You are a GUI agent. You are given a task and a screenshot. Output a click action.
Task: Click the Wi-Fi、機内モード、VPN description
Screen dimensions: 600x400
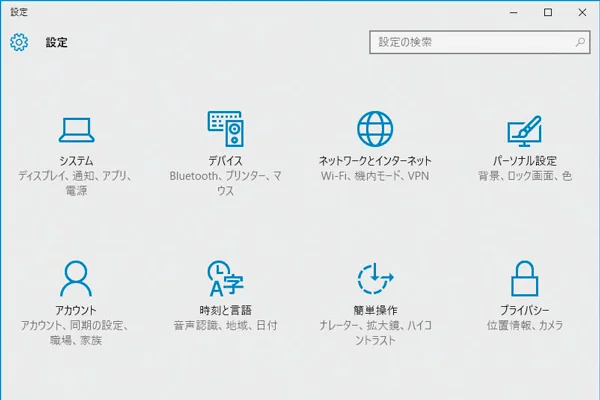(375, 176)
